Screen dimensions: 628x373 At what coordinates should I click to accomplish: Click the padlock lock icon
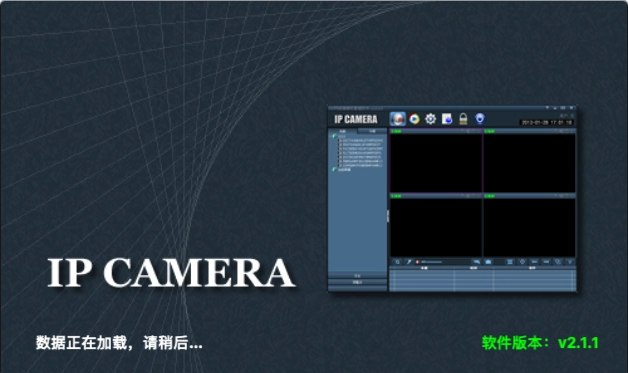pyautogui.click(x=463, y=119)
